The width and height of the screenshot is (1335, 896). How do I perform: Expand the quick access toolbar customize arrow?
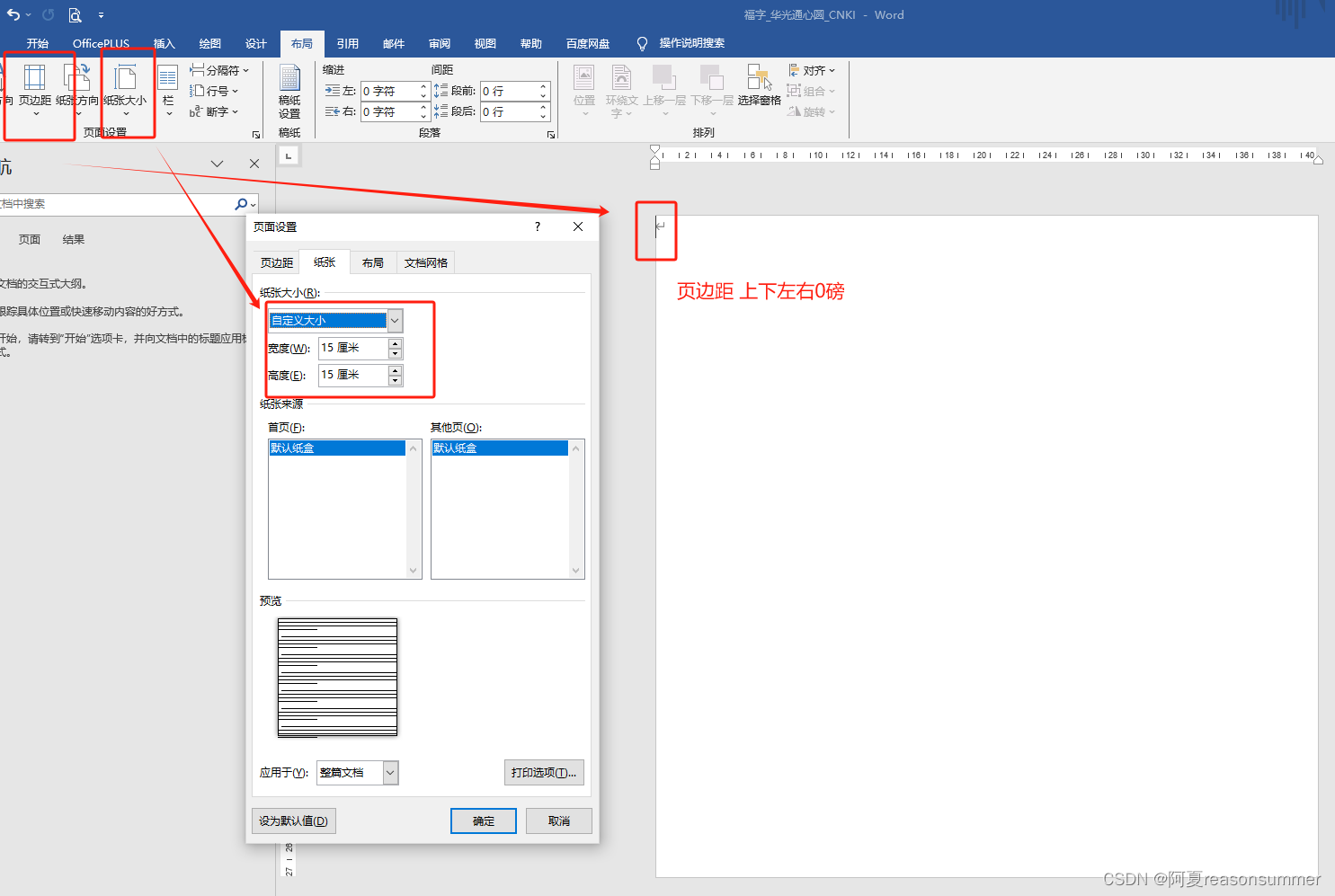tap(101, 15)
